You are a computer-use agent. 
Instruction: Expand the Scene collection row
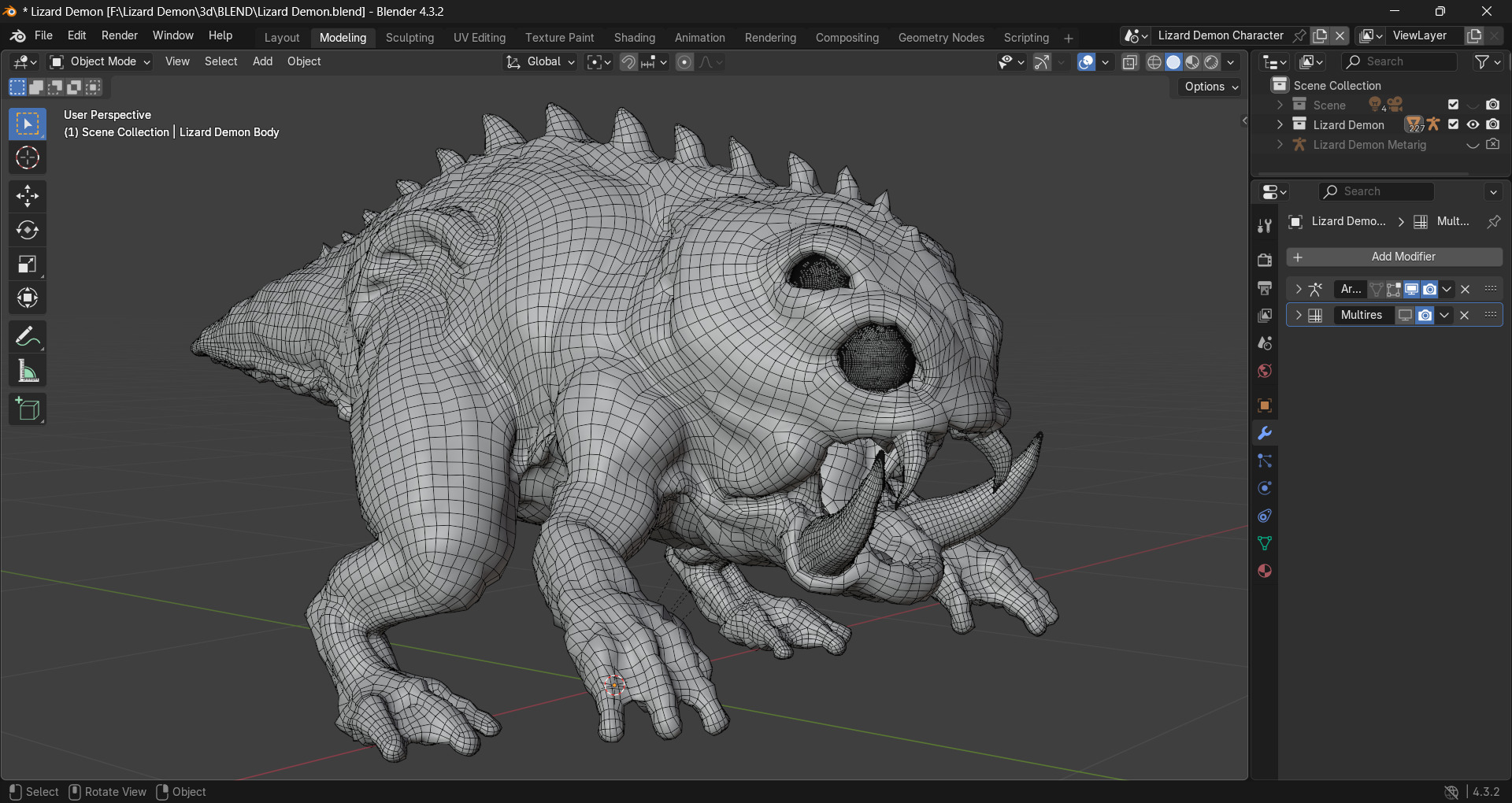click(x=1280, y=105)
